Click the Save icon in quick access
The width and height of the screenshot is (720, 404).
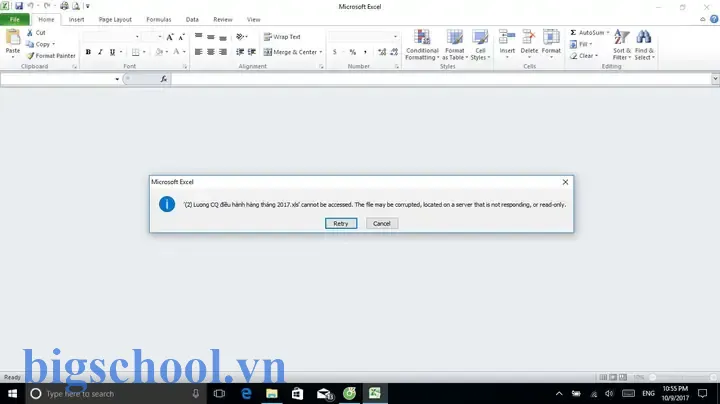tap(19, 6)
